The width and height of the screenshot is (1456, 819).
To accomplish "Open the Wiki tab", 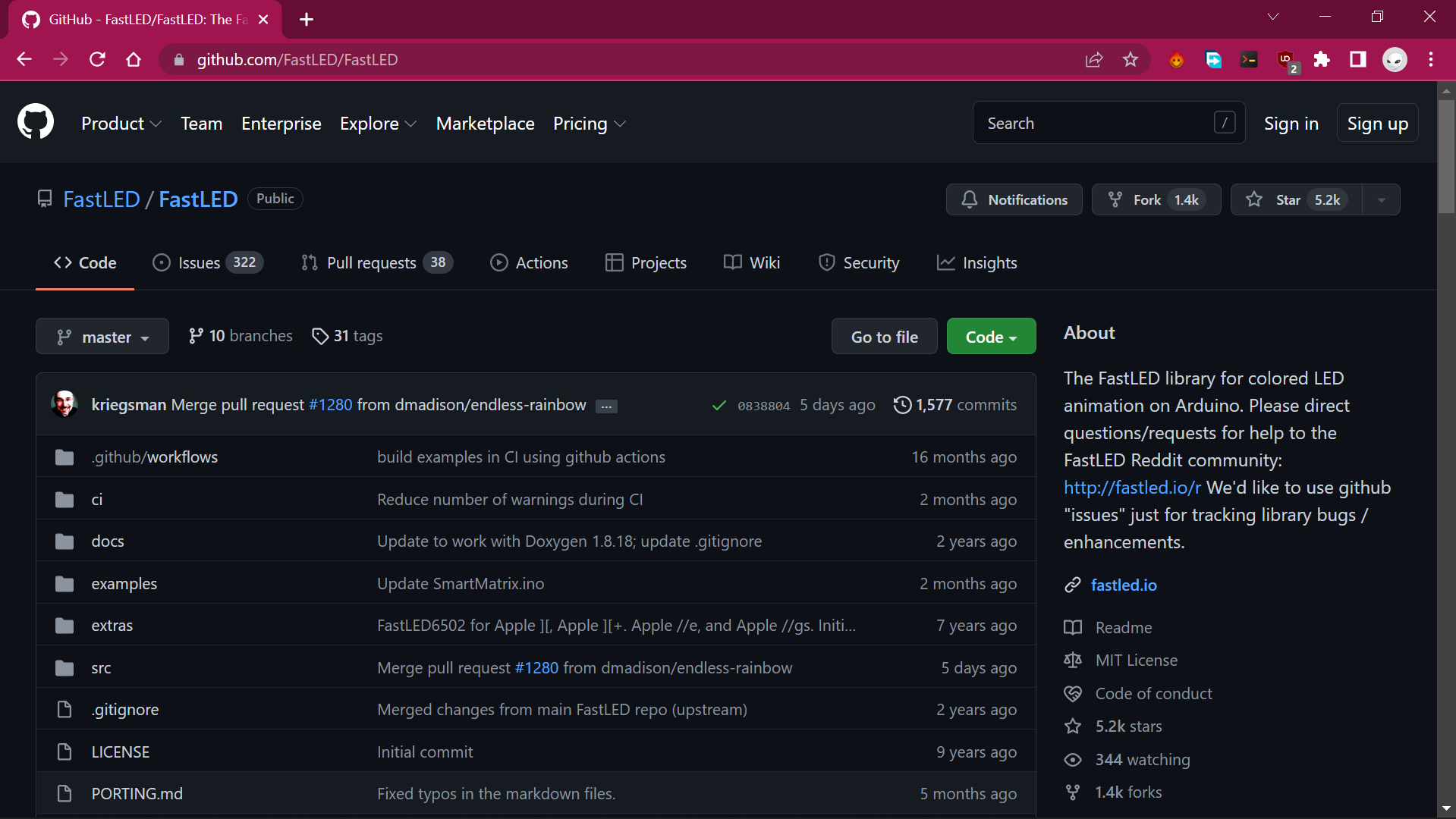I will coord(752,263).
